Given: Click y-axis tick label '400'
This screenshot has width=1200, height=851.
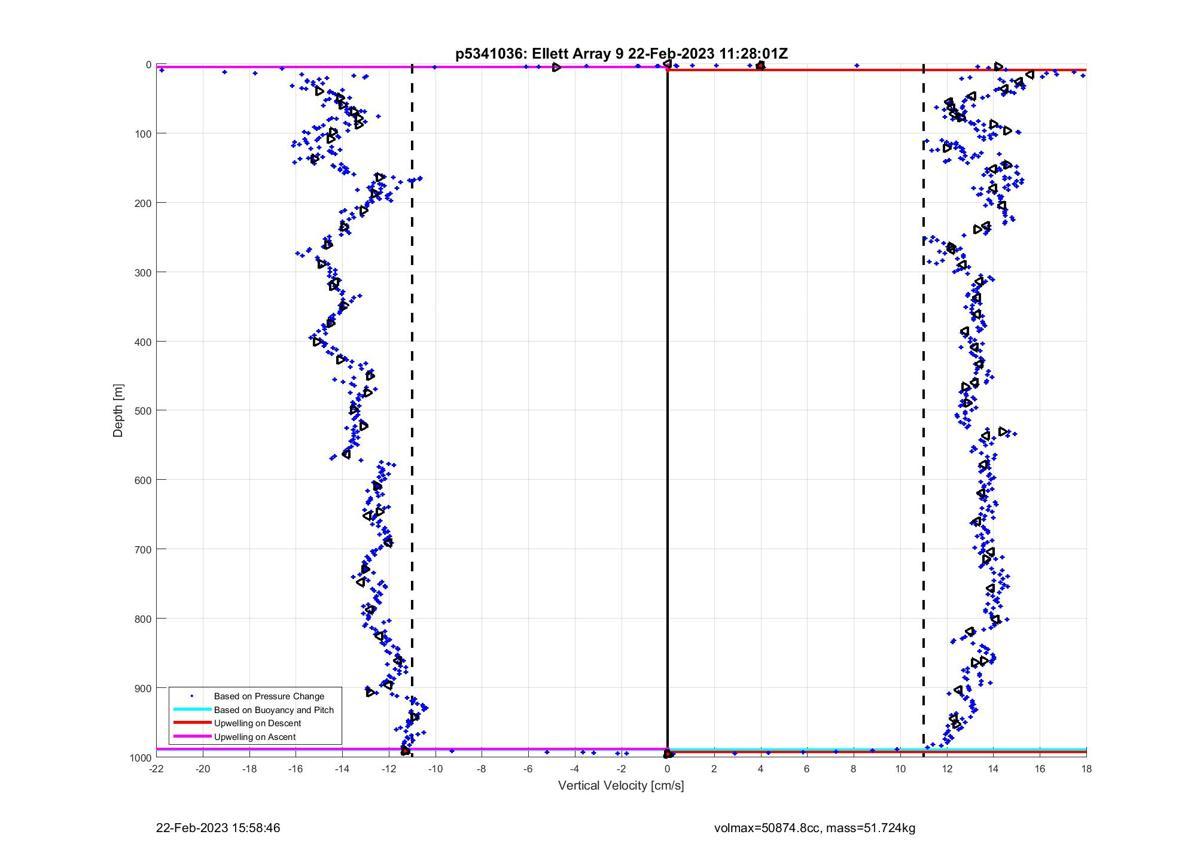Looking at the screenshot, I should pyautogui.click(x=142, y=342).
